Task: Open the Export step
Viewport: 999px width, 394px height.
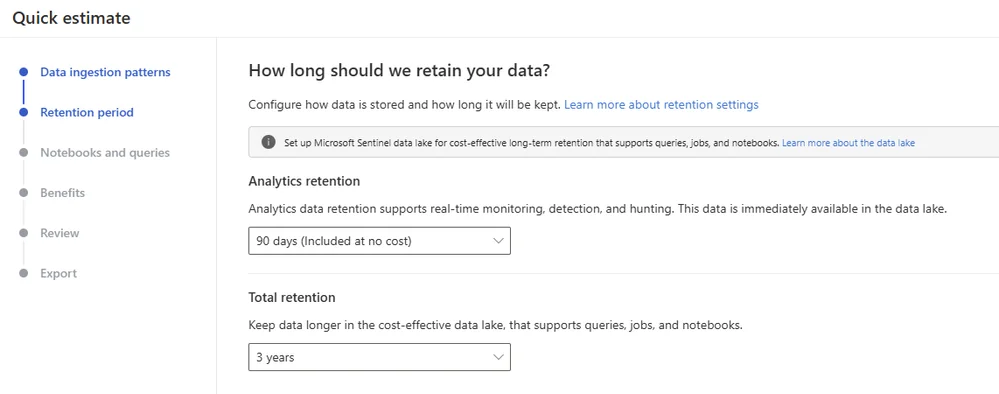Action: [59, 273]
